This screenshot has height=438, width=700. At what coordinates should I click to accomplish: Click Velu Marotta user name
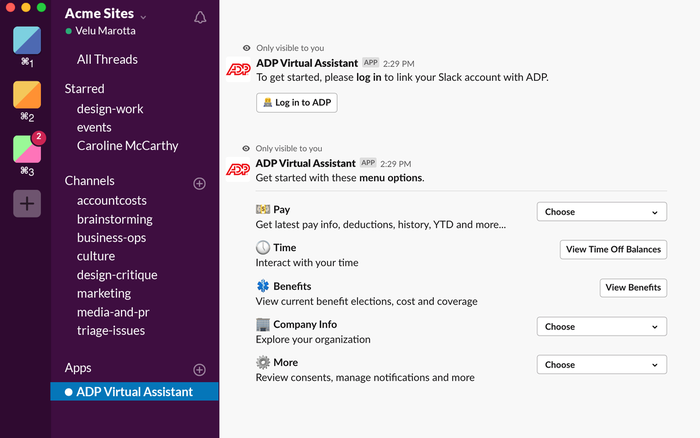105,31
